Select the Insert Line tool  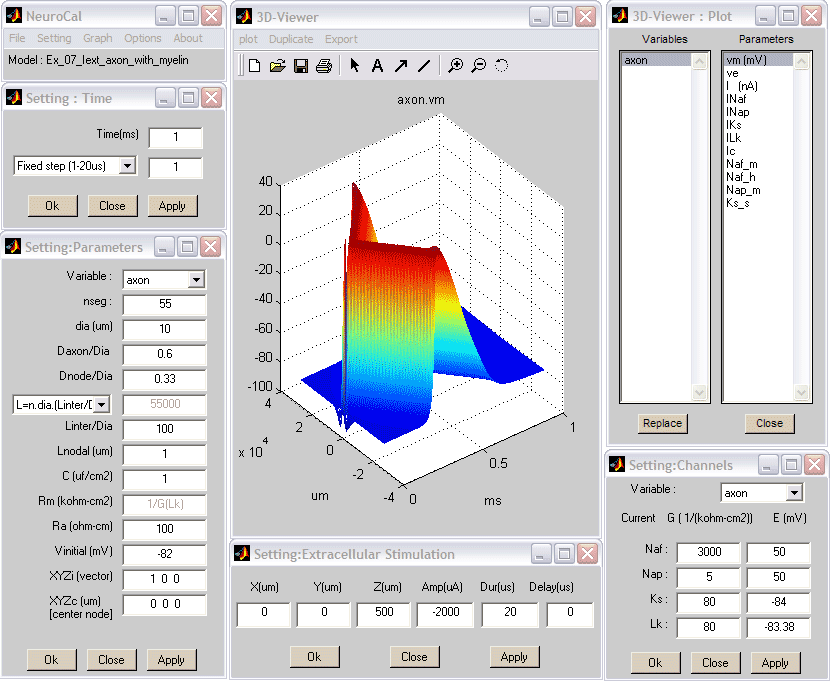click(x=423, y=65)
